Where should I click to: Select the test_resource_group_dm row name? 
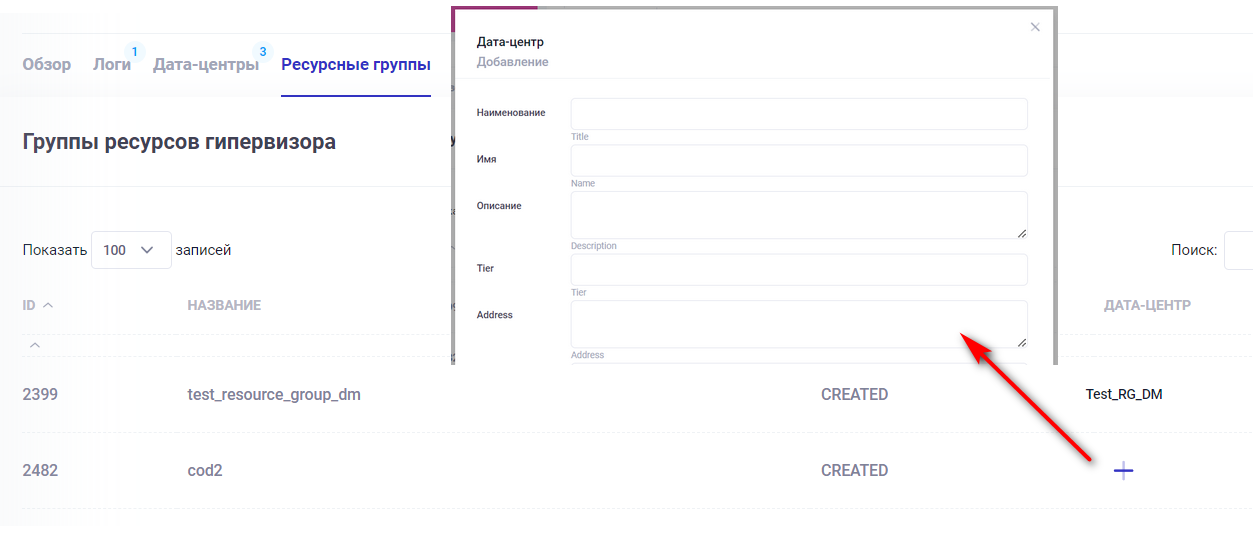274,395
